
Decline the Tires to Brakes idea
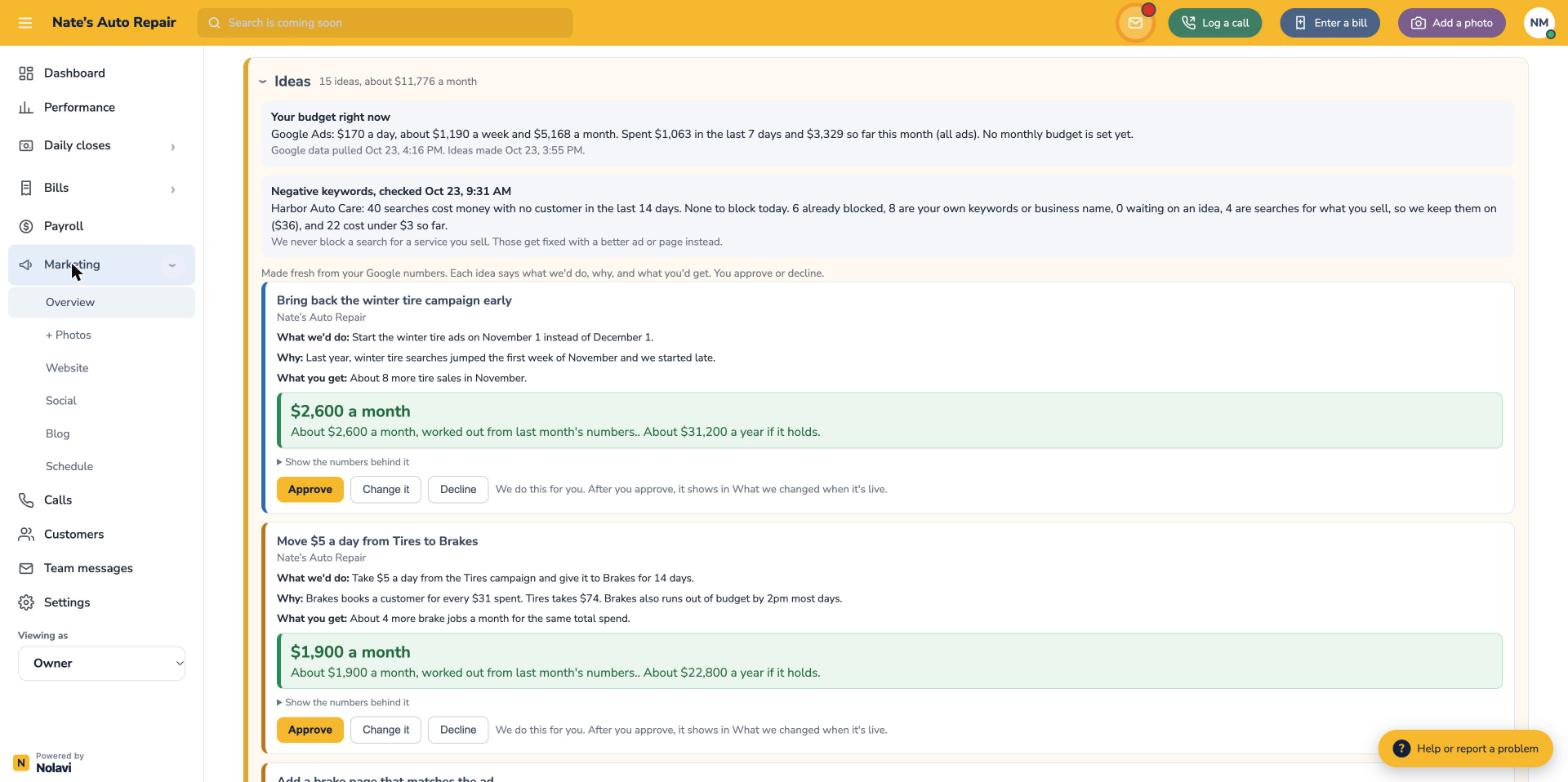[458, 730]
